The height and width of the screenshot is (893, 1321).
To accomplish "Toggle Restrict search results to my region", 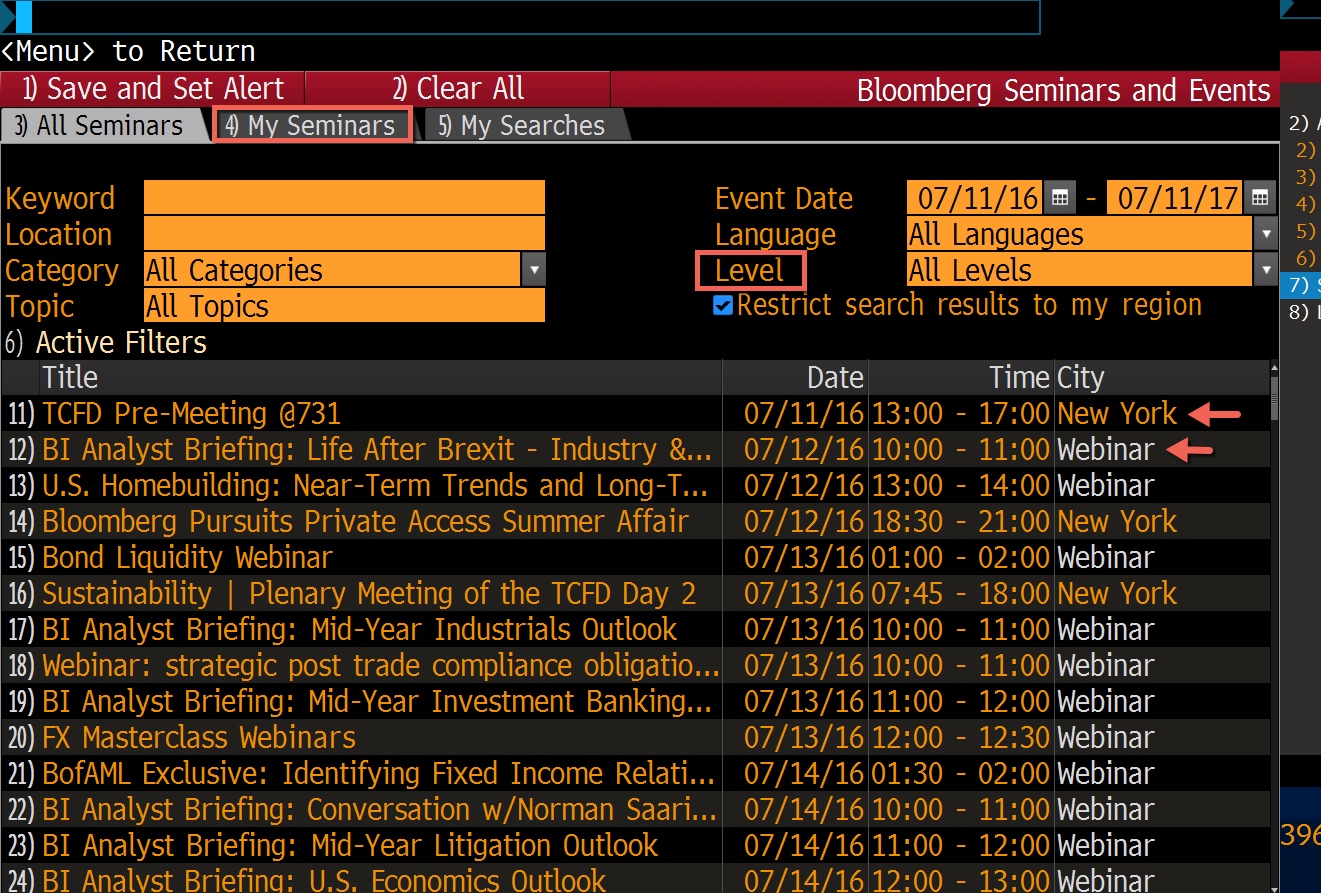I will click(x=723, y=305).
